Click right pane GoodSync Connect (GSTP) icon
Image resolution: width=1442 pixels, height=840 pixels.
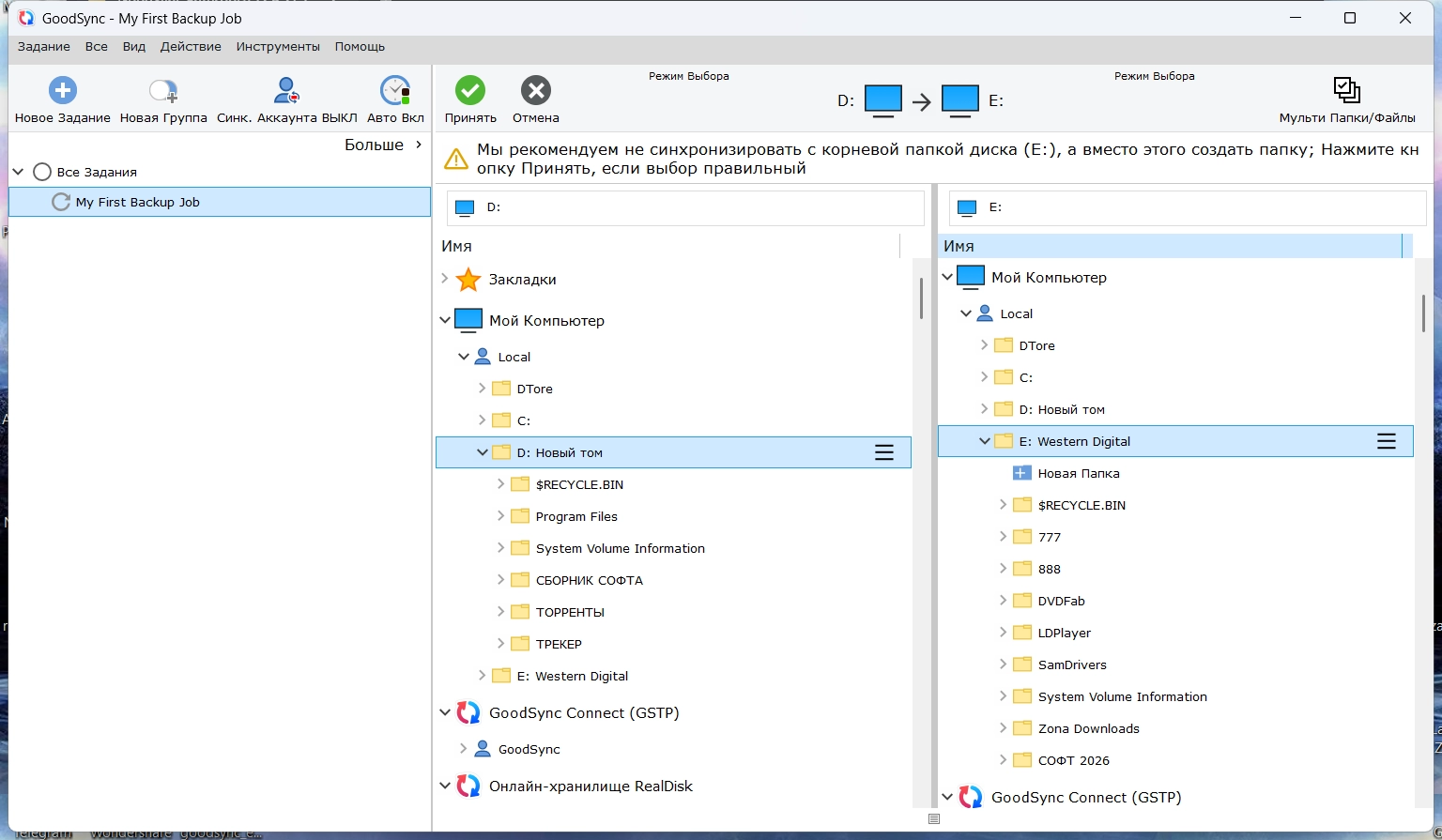(x=971, y=798)
